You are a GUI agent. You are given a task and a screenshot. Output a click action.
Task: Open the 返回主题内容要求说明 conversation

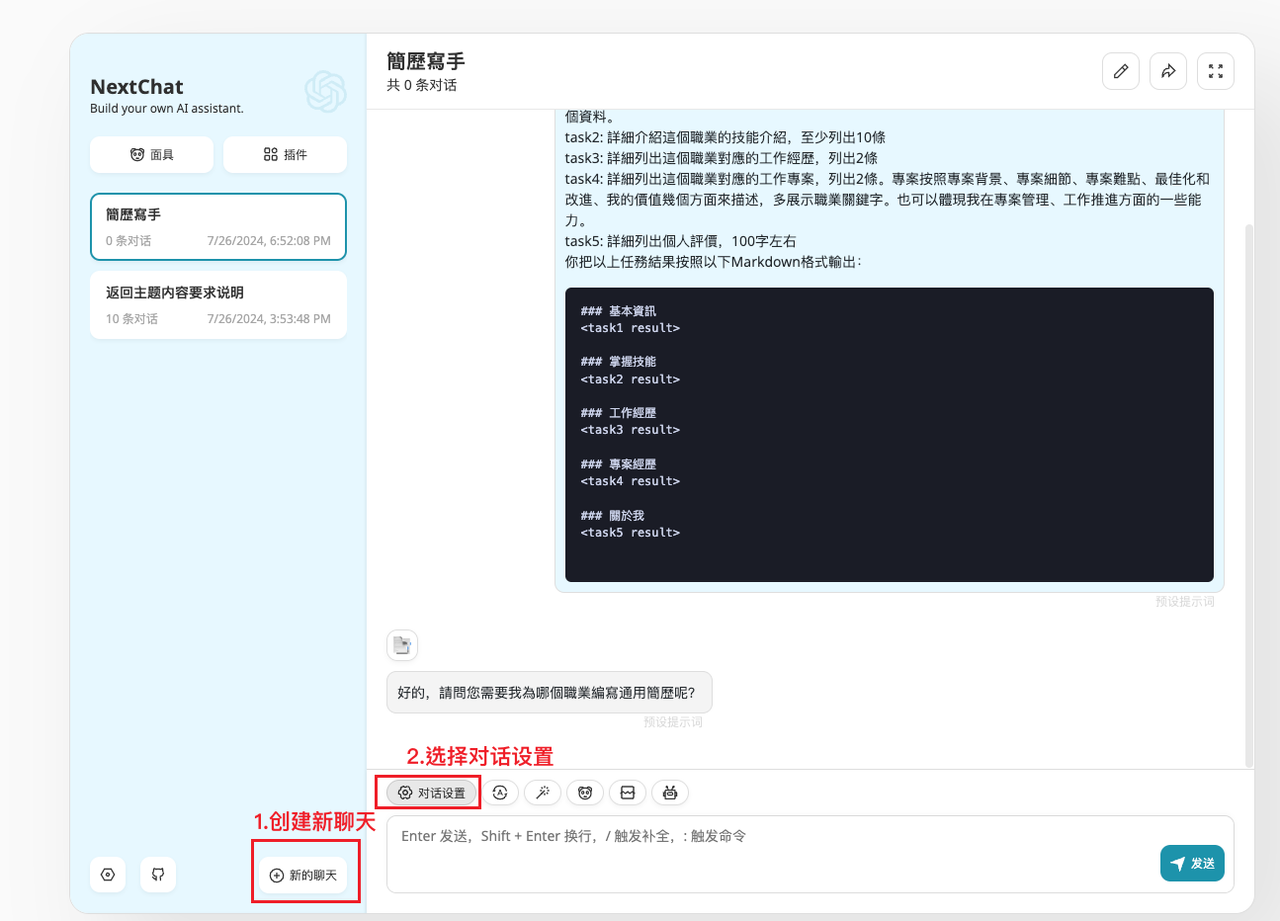click(x=218, y=305)
